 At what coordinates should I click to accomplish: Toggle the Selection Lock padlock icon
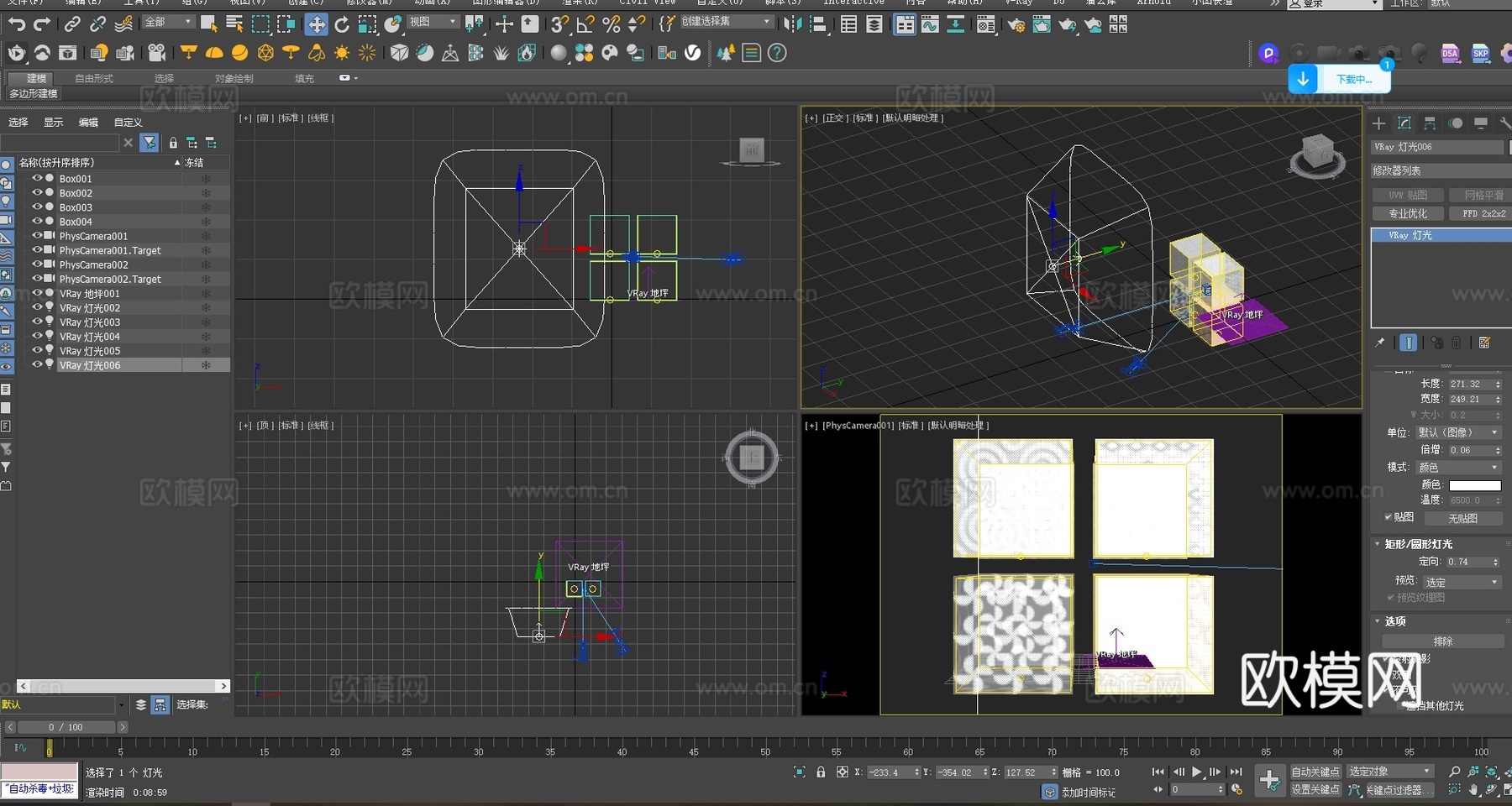coord(821,772)
